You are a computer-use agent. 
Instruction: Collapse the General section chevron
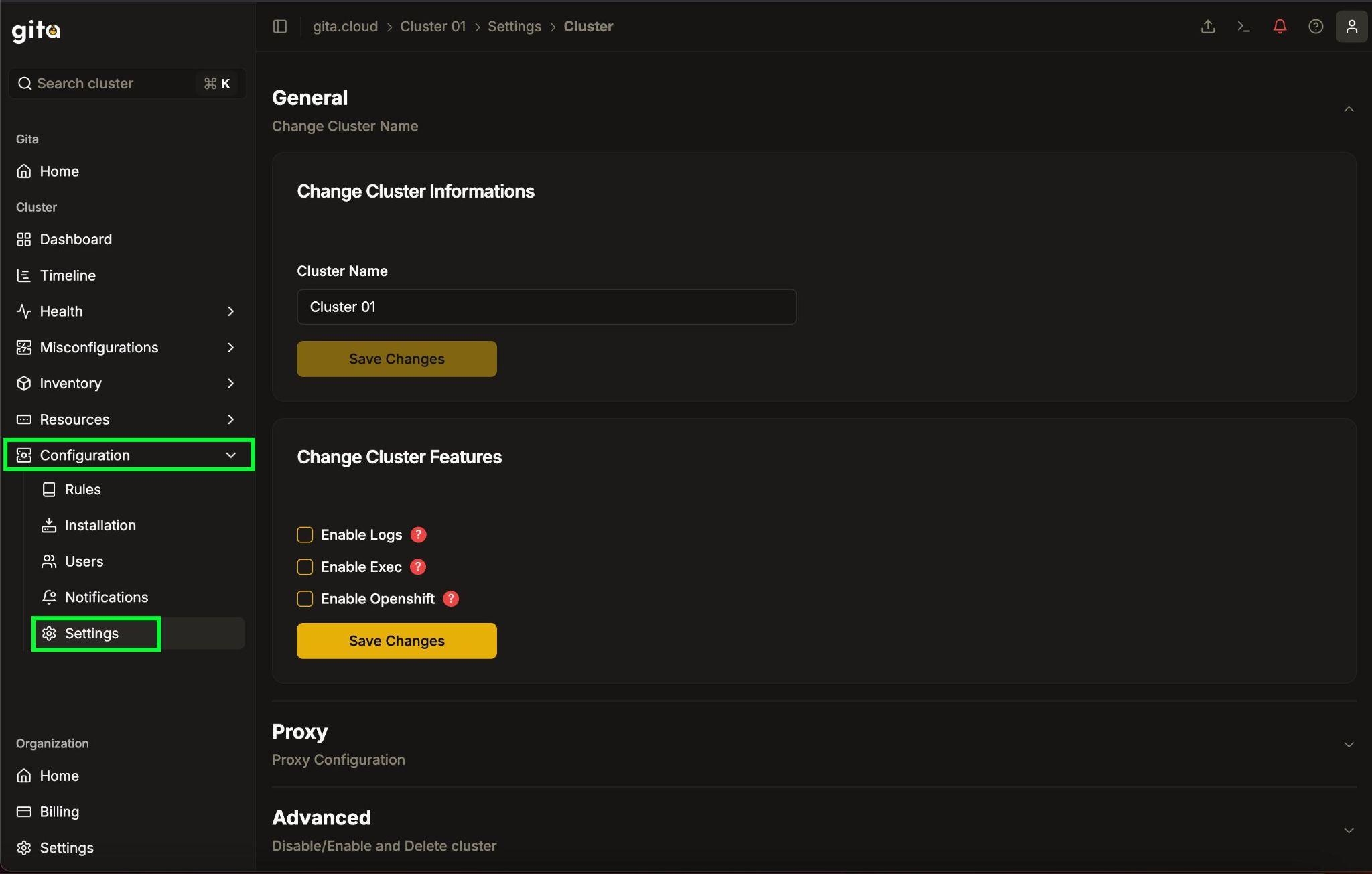click(1349, 109)
